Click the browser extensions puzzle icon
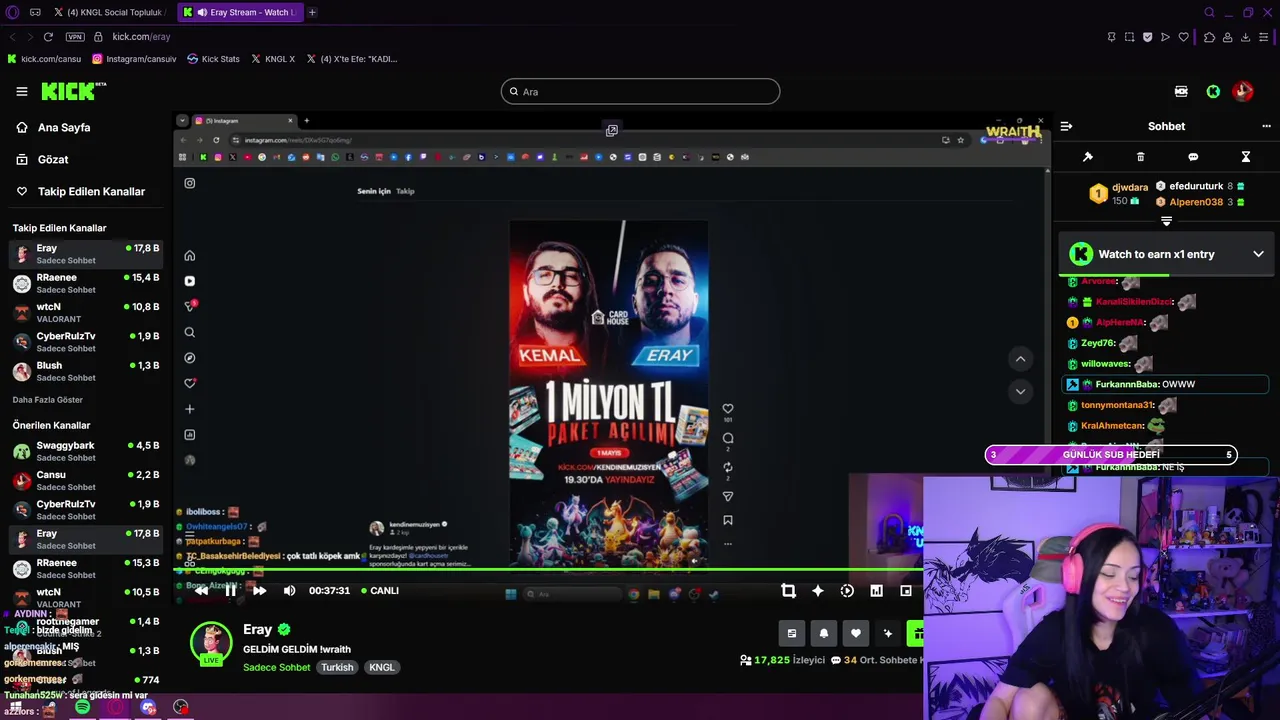 coord(1209,37)
